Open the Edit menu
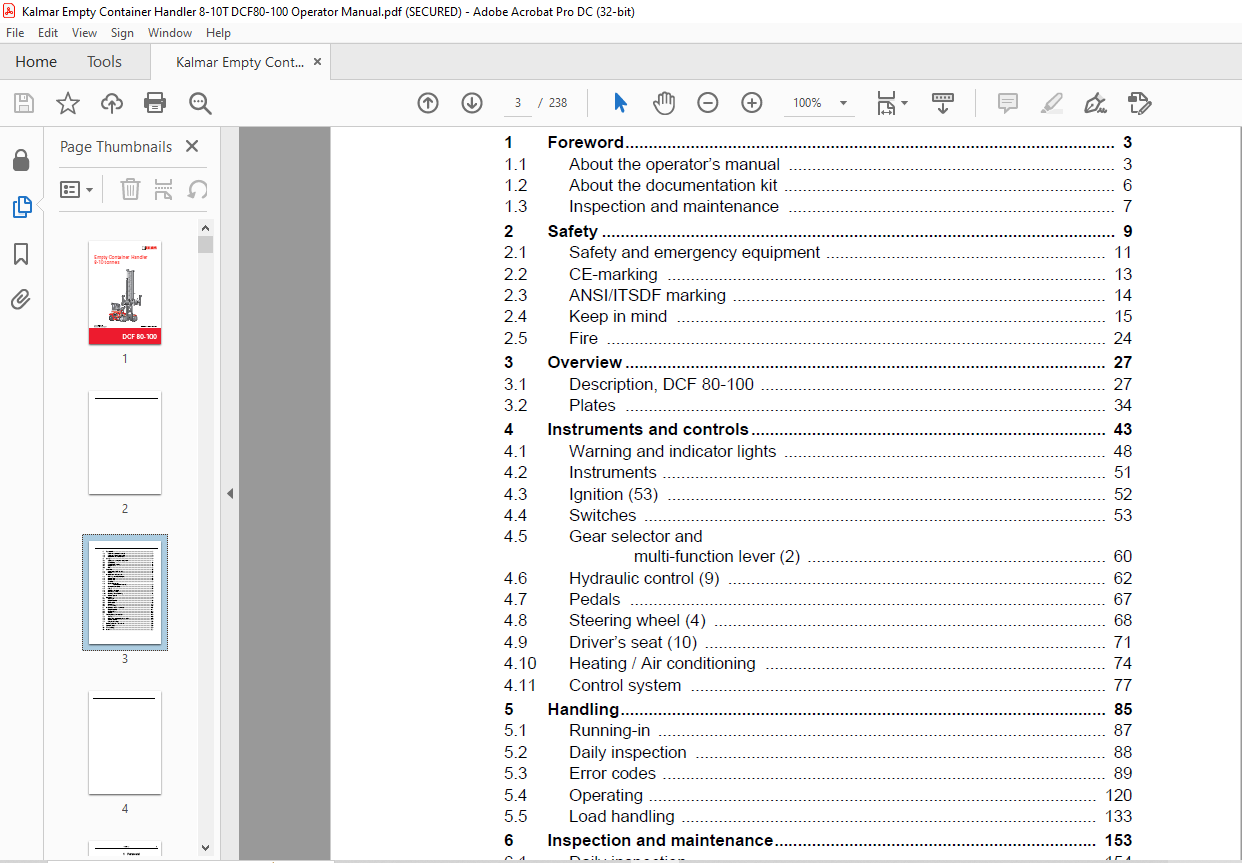 48,33
